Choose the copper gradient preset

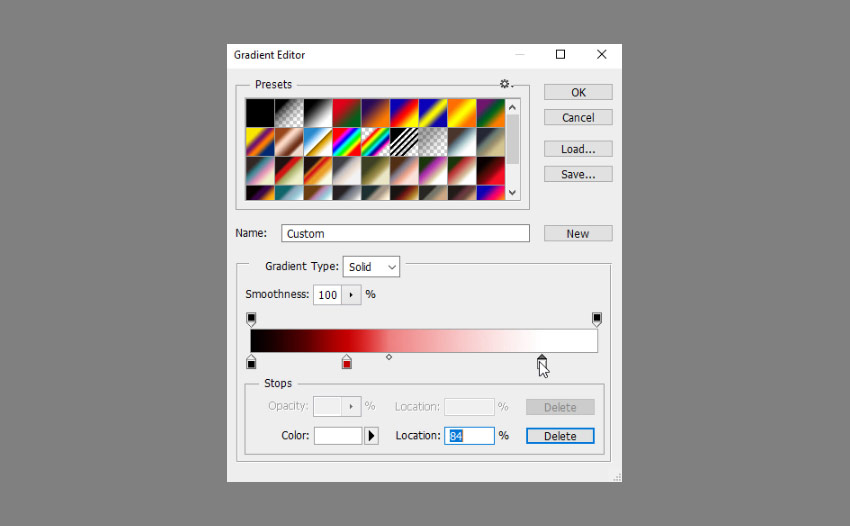289,142
